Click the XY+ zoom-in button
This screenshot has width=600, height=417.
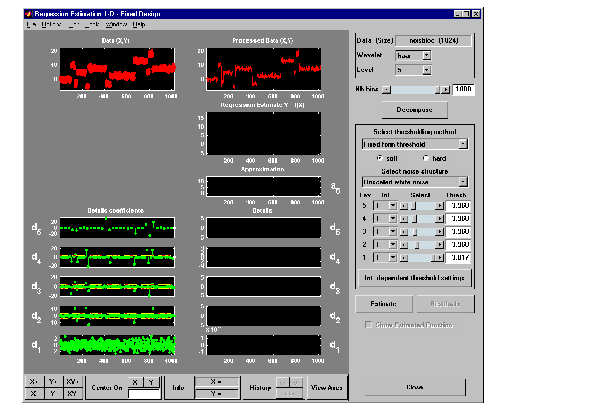click(x=72, y=382)
